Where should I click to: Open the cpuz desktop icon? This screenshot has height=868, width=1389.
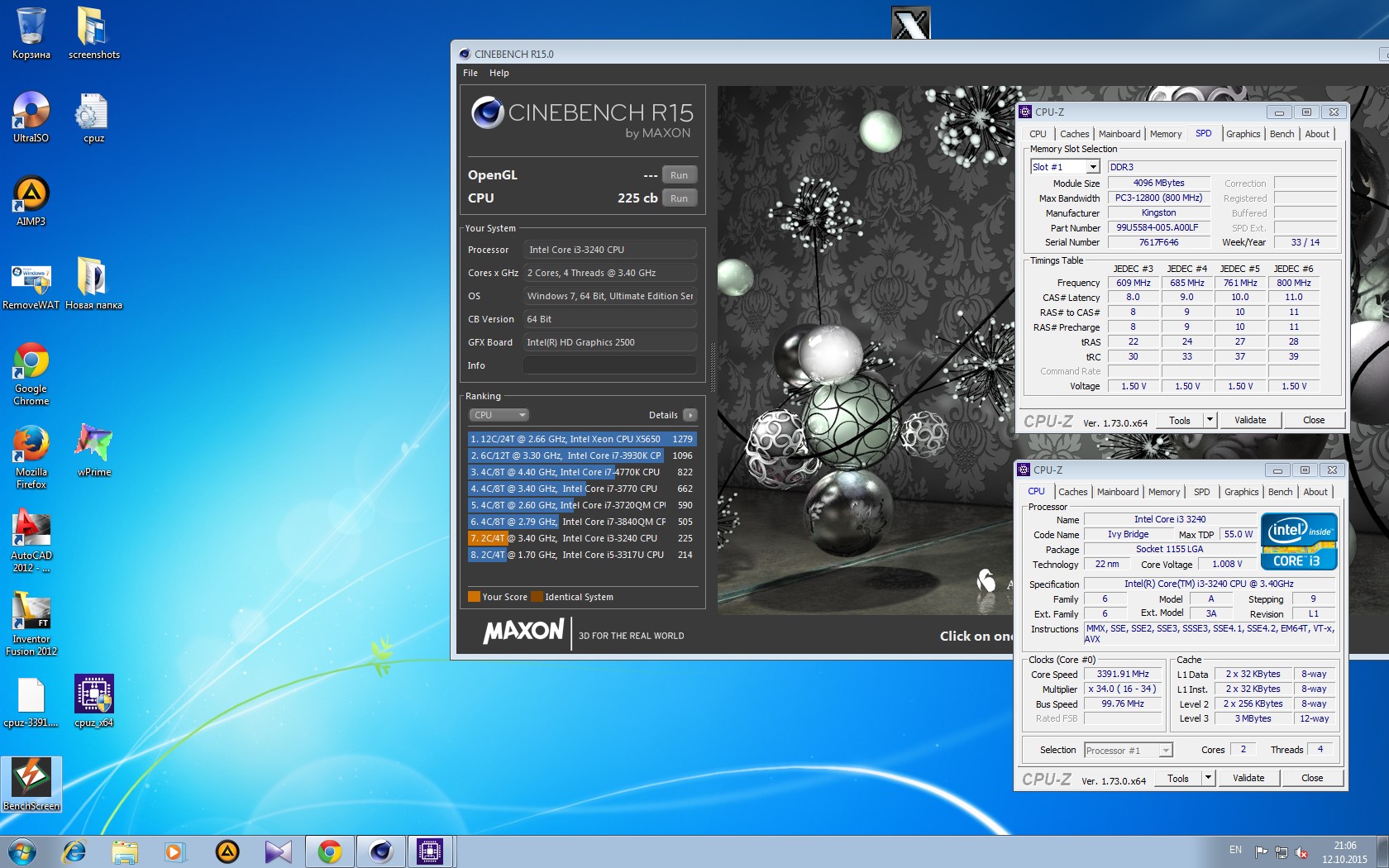[x=93, y=117]
